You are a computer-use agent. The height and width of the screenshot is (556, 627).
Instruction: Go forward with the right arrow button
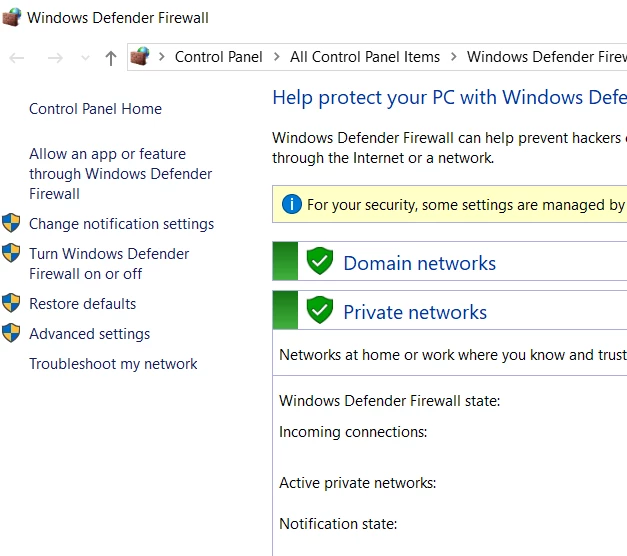point(55,58)
